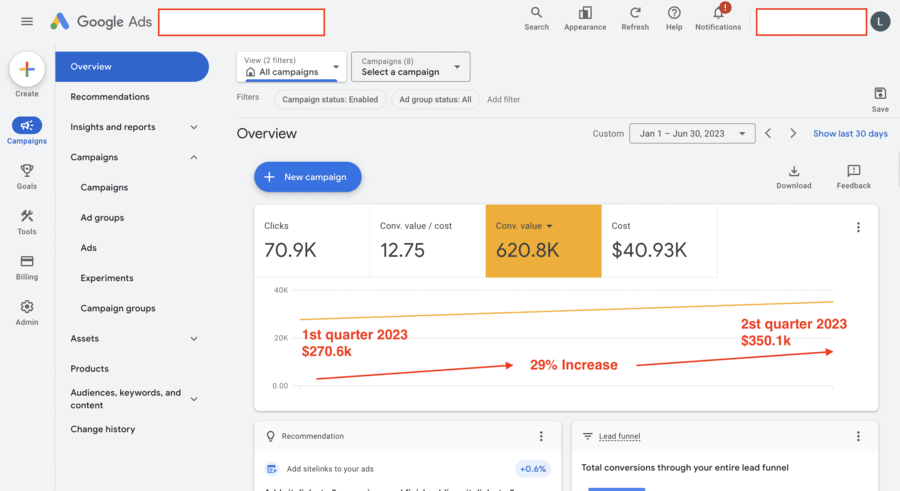Open the All campaigns view dropdown
900x491 pixels.
click(292, 67)
